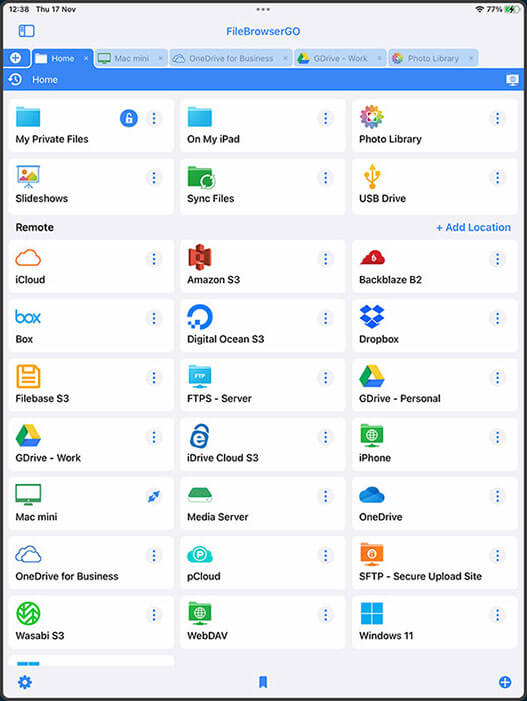Open options menu for USB Drive
This screenshot has width=527, height=701.
(497, 178)
